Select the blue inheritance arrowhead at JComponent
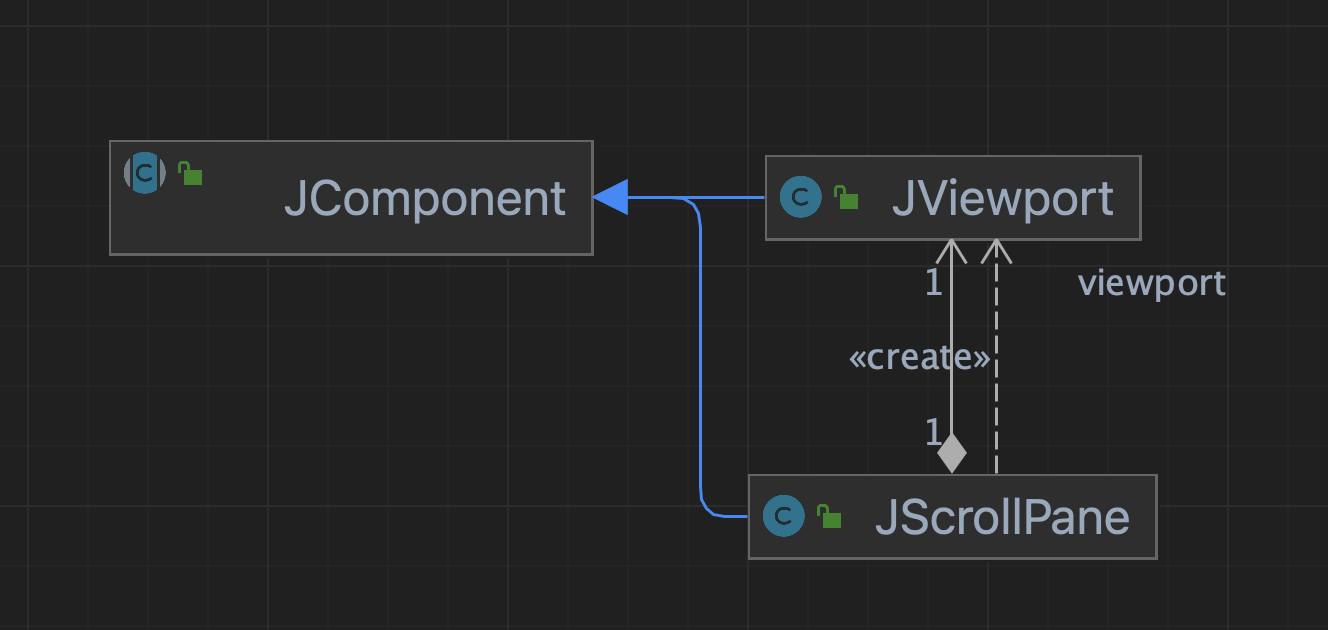This screenshot has width=1328, height=630. pyautogui.click(x=610, y=198)
